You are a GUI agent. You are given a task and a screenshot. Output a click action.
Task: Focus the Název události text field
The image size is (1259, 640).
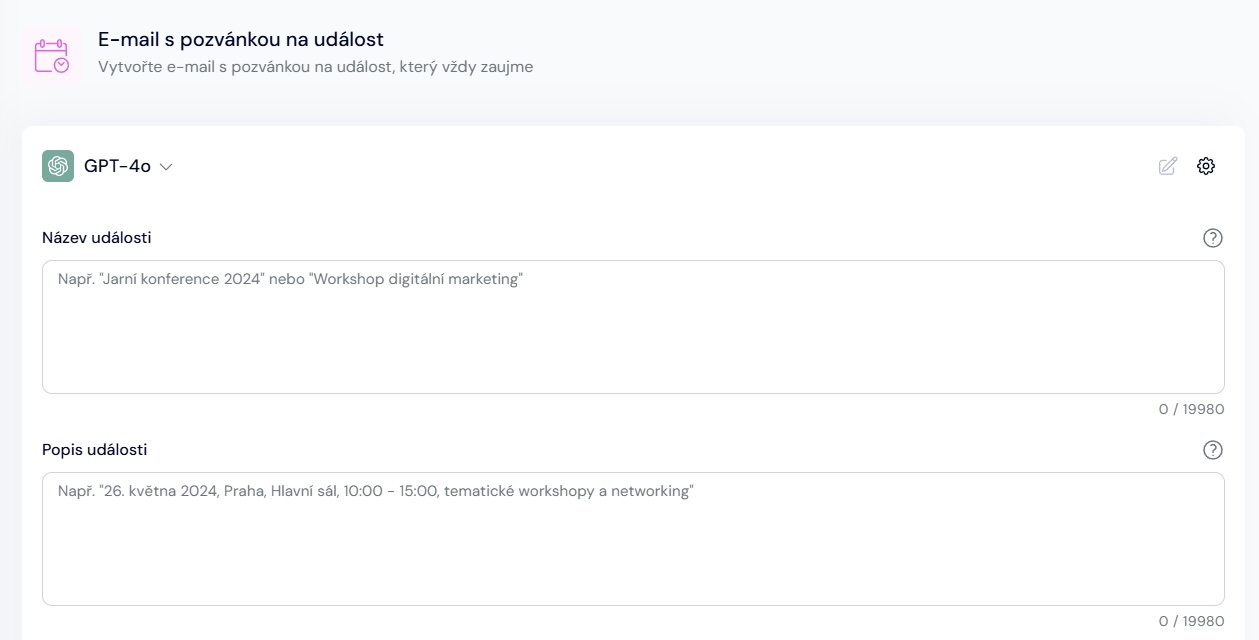coord(633,327)
